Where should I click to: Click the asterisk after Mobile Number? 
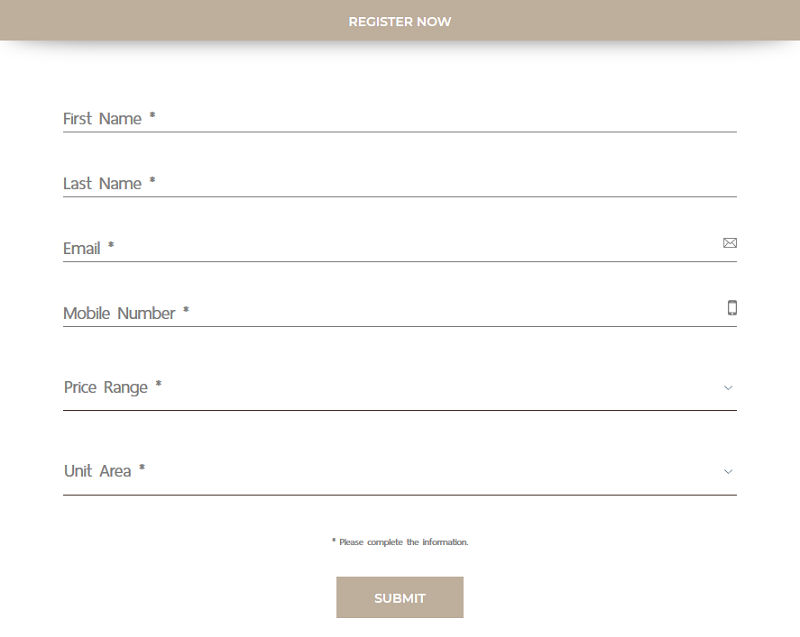pos(186,310)
